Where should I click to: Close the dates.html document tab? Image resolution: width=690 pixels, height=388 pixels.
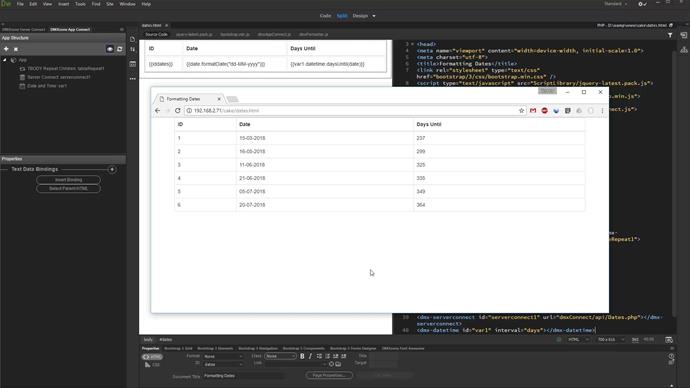click(167, 26)
